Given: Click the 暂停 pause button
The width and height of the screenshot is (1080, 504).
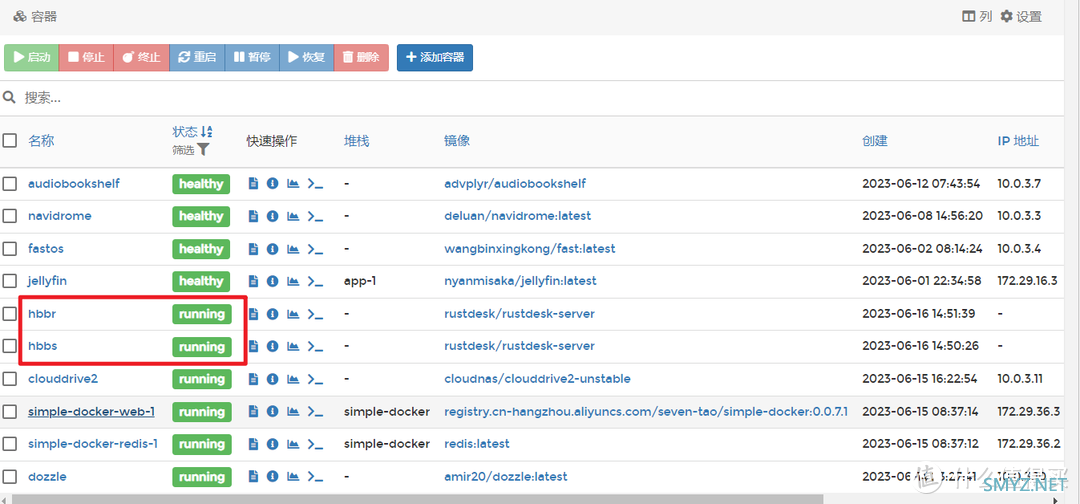Looking at the screenshot, I should pyautogui.click(x=252, y=57).
